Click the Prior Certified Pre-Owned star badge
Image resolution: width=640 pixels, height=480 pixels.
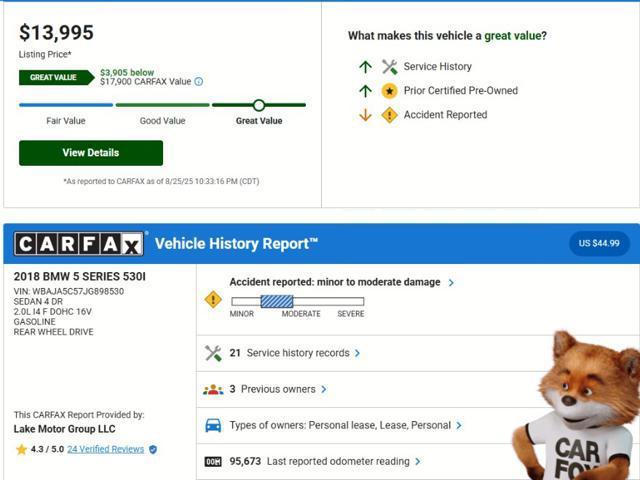pyautogui.click(x=390, y=91)
